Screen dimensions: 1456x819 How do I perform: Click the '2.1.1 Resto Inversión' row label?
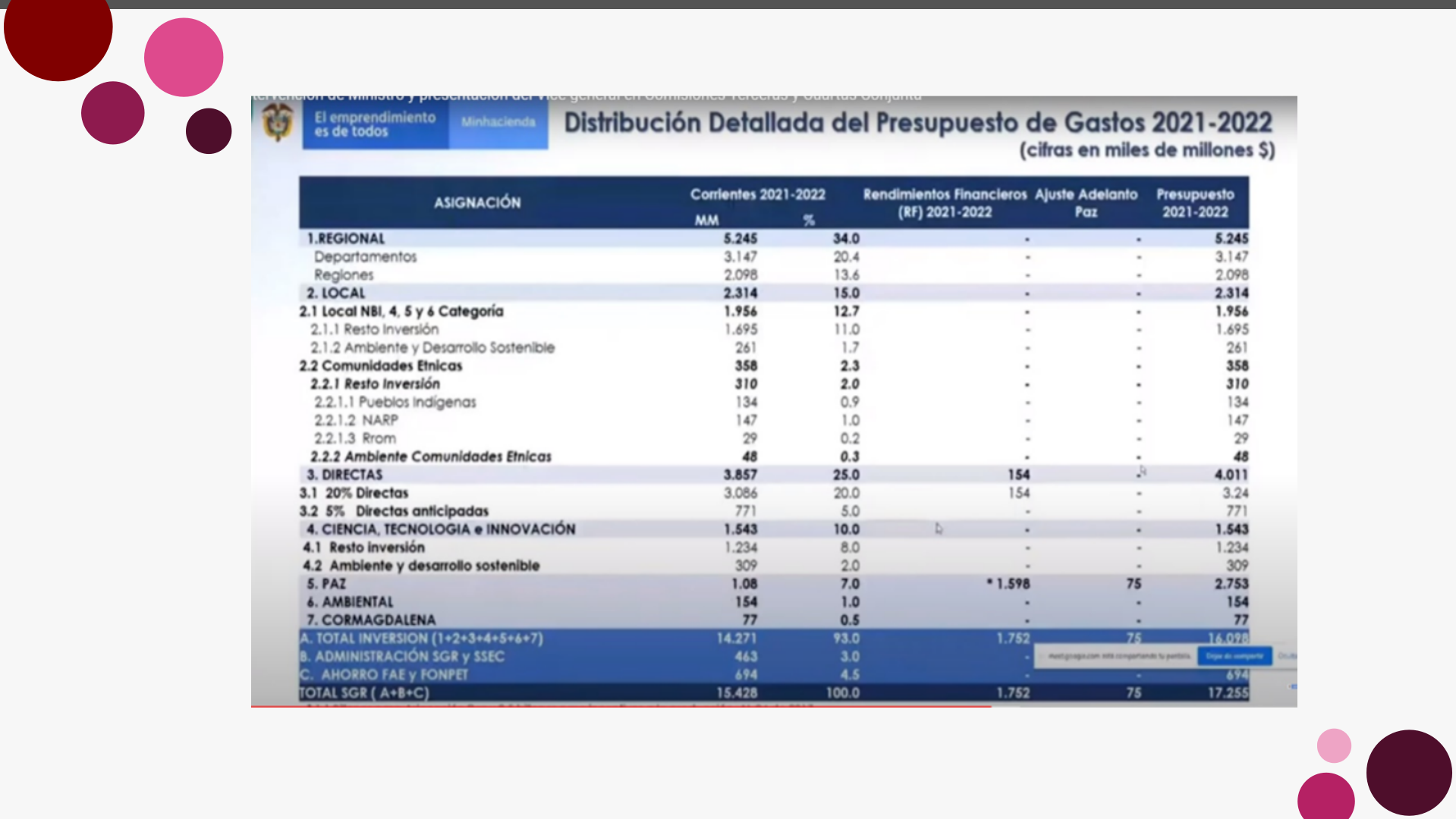pyautogui.click(x=374, y=329)
